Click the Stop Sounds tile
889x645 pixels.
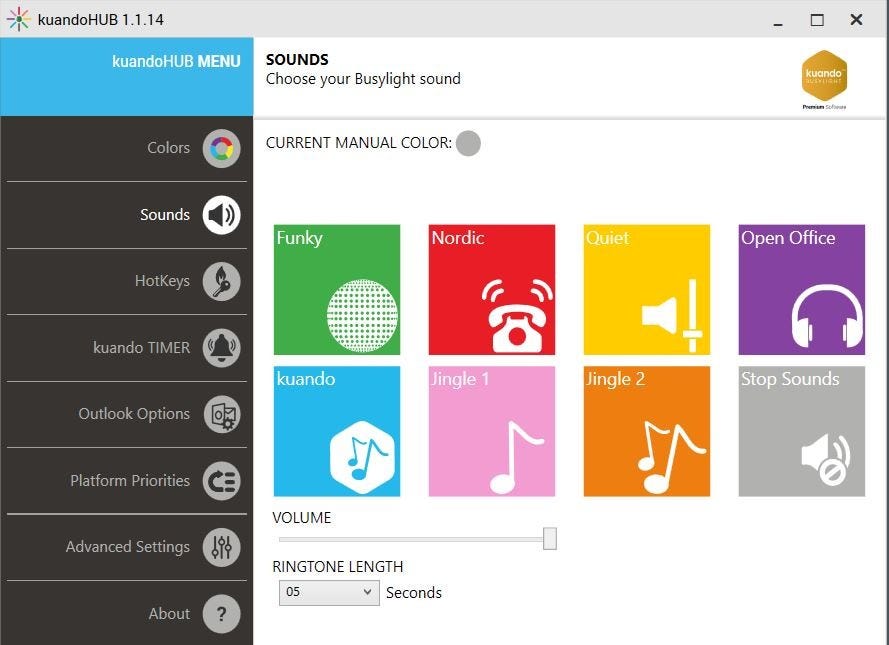[x=802, y=431]
